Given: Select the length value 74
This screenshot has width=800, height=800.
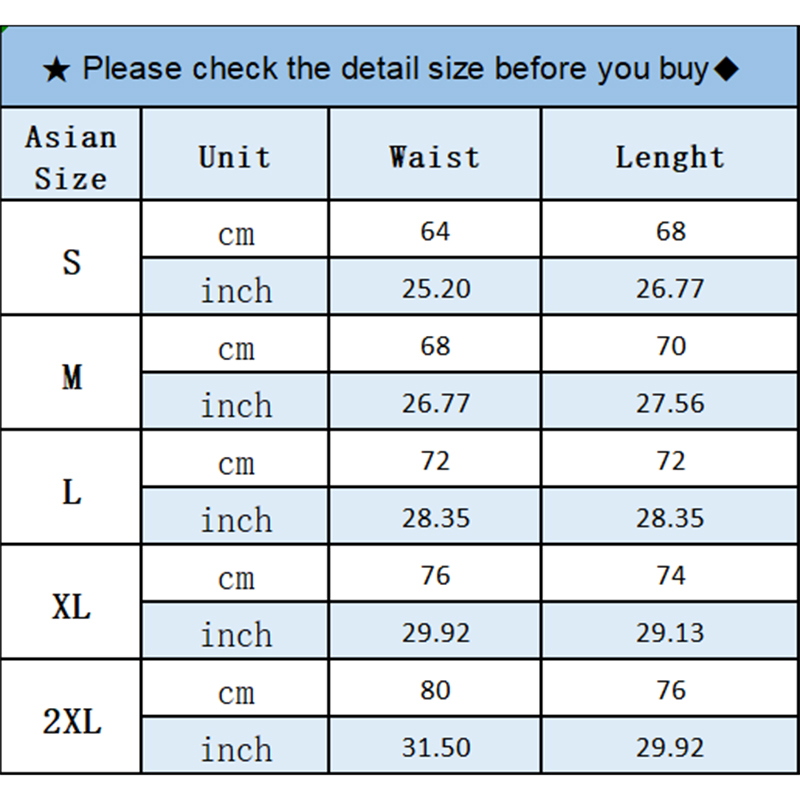Looking at the screenshot, I should tap(670, 576).
